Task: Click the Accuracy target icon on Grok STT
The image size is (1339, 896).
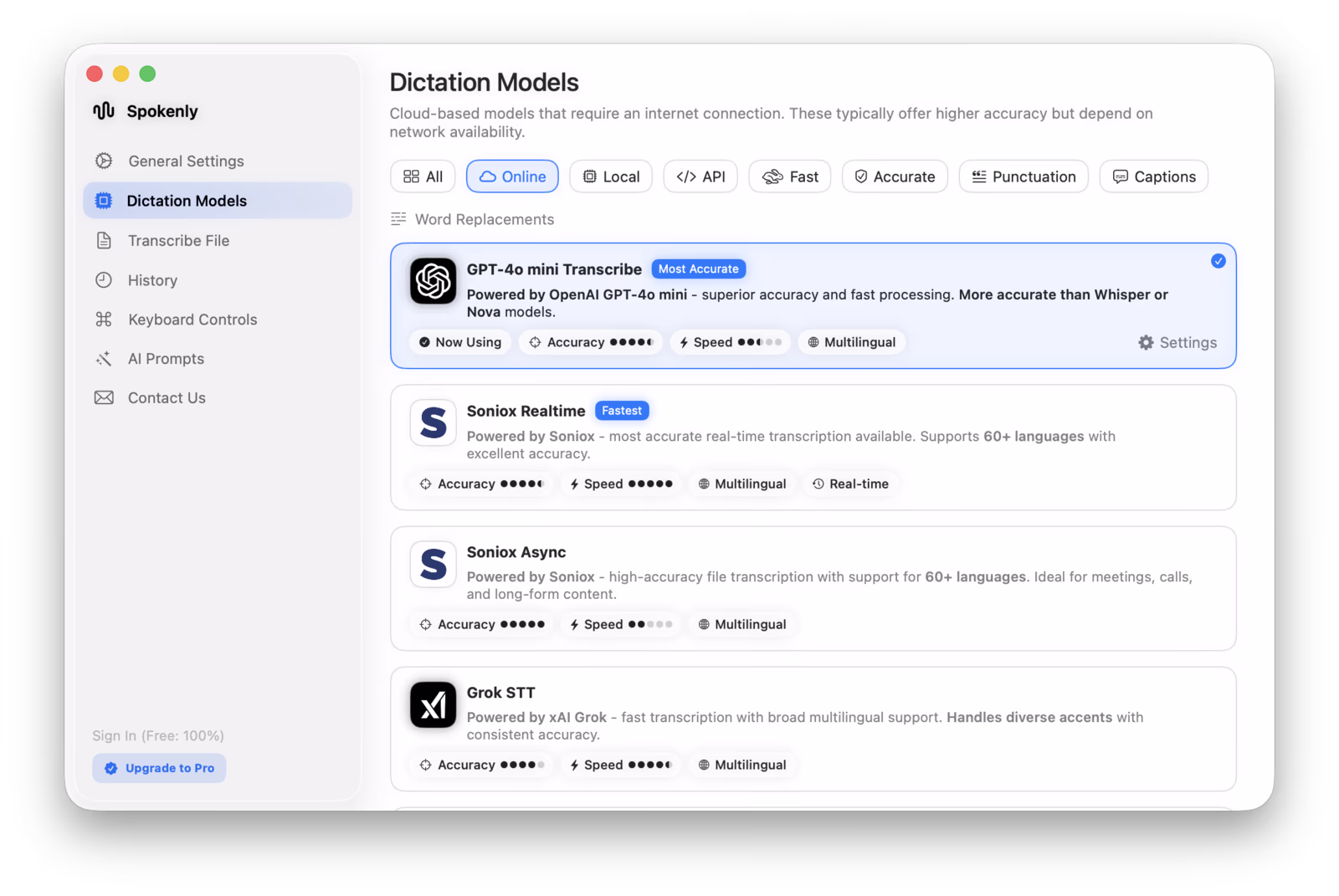Action: 425,765
